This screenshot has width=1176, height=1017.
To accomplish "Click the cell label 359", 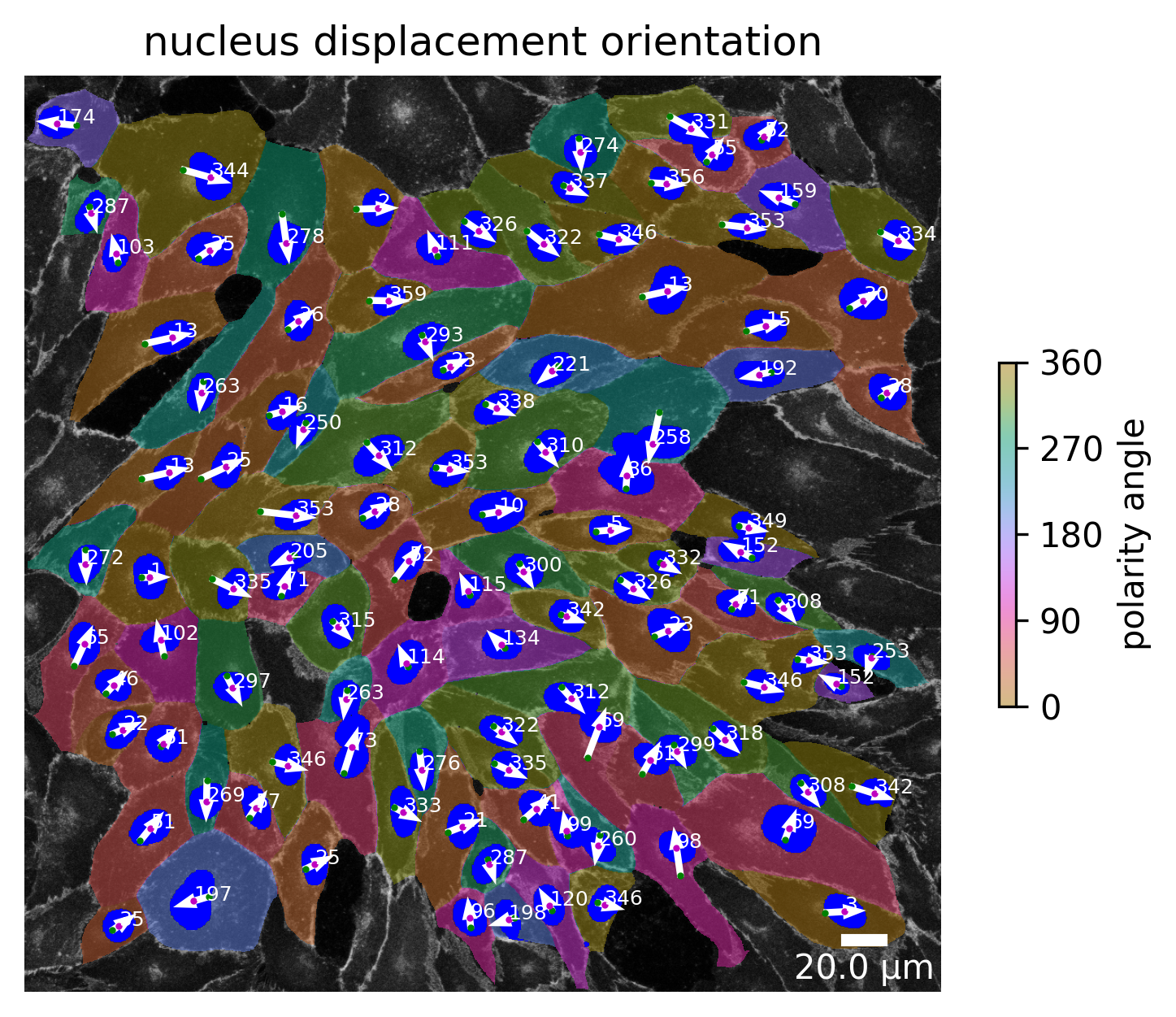I will click(408, 294).
